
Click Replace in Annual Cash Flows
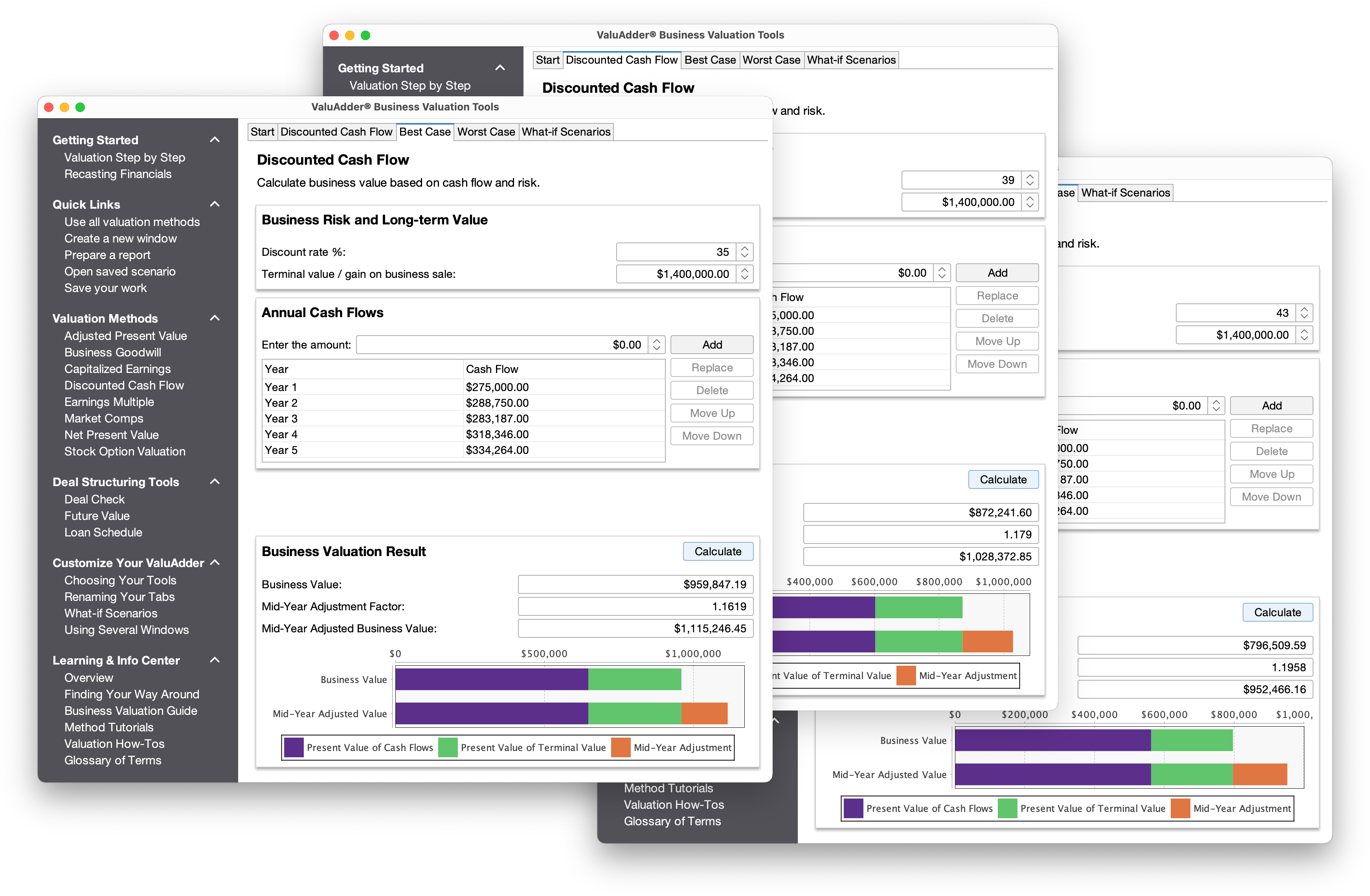click(x=711, y=367)
